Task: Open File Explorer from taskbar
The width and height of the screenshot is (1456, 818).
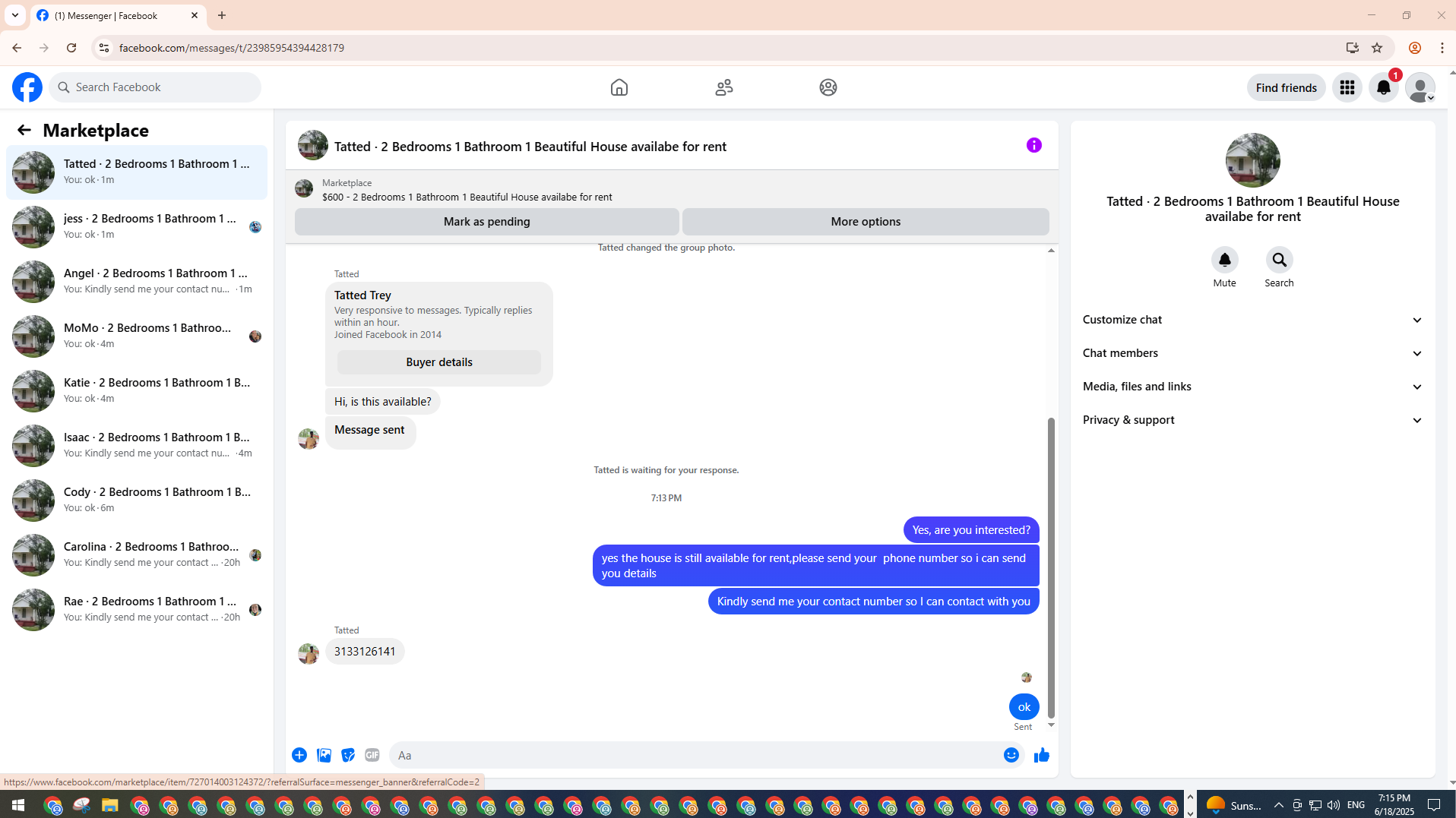Action: click(110, 805)
